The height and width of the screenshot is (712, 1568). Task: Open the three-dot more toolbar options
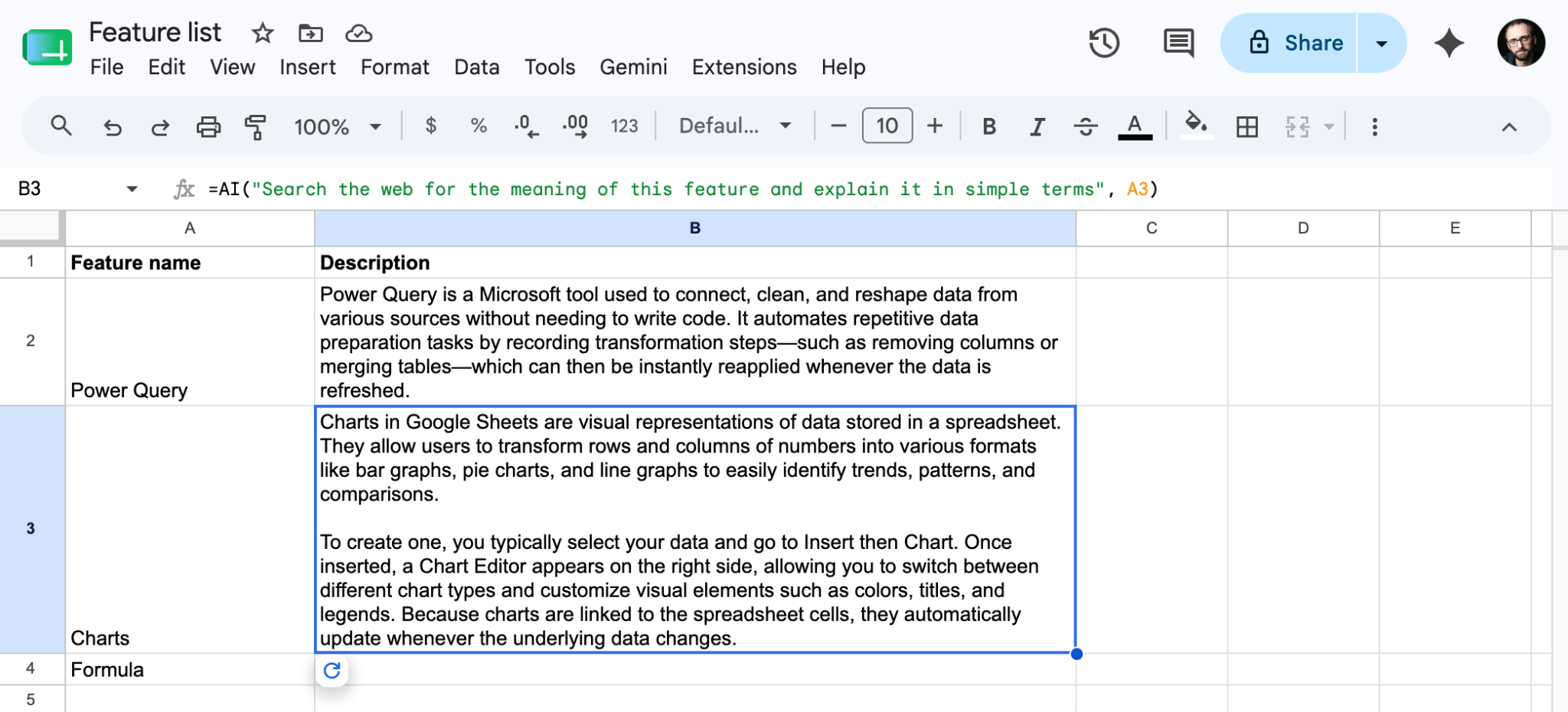pos(1375,127)
